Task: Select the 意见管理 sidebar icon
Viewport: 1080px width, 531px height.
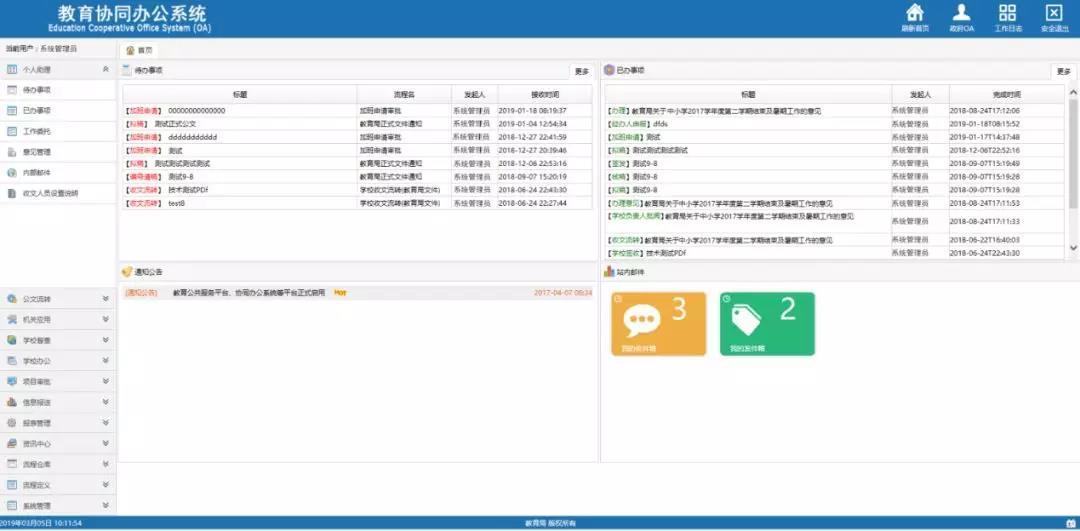Action: pyautogui.click(x=12, y=152)
